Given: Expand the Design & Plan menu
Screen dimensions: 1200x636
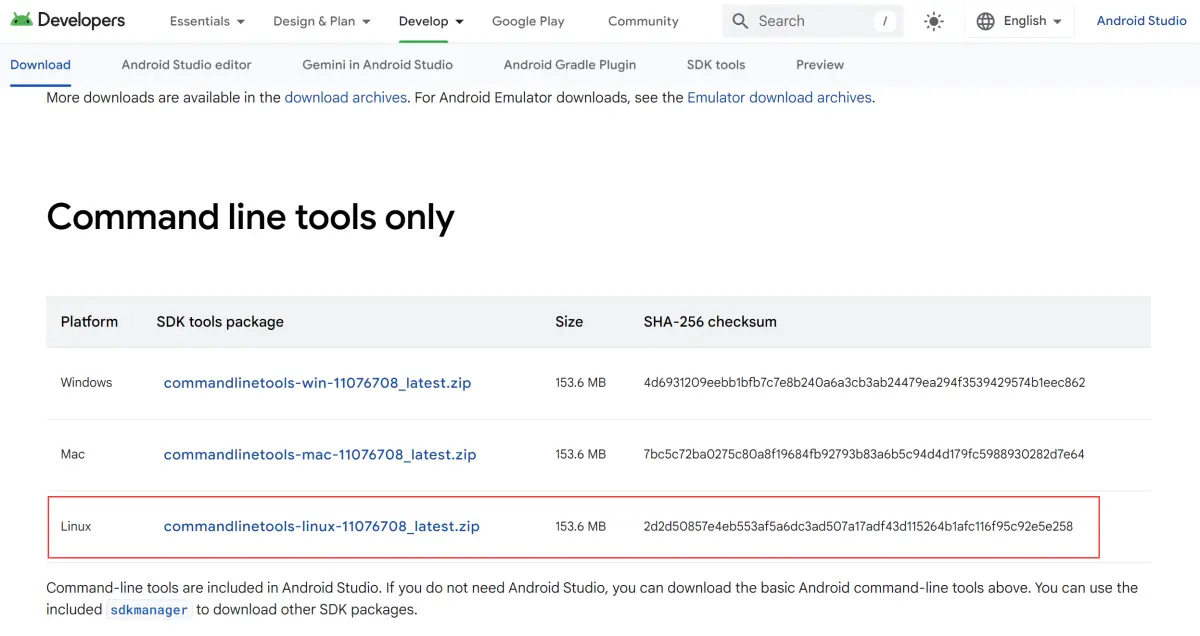Looking at the screenshot, I should (322, 21).
